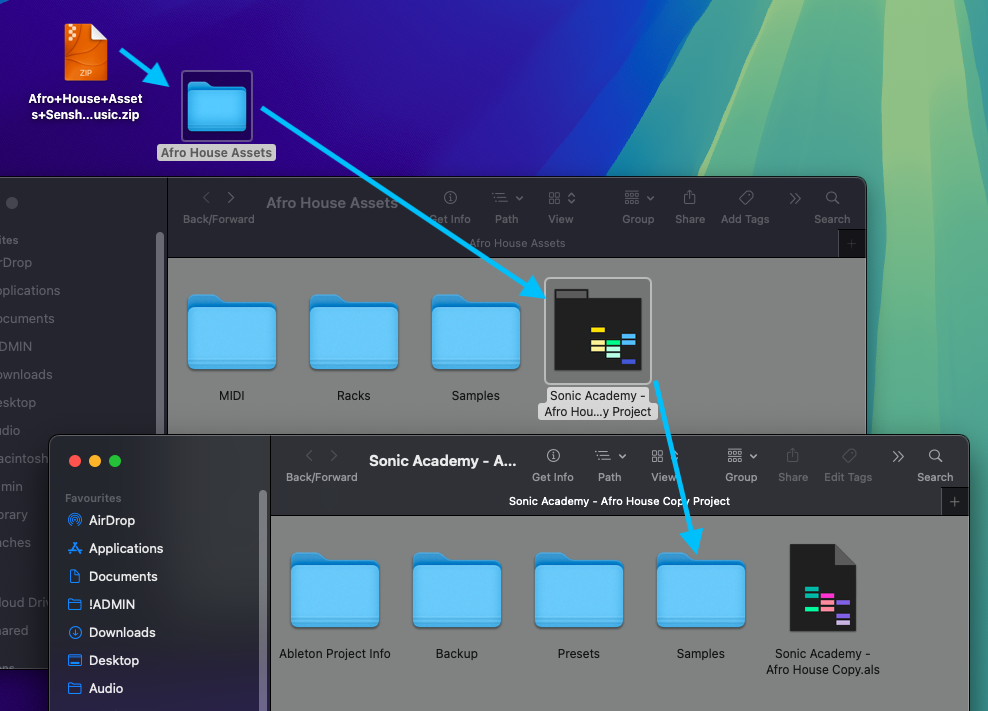
Task: Open Path dropdown in Sonic Academy window
Action: tap(610, 456)
